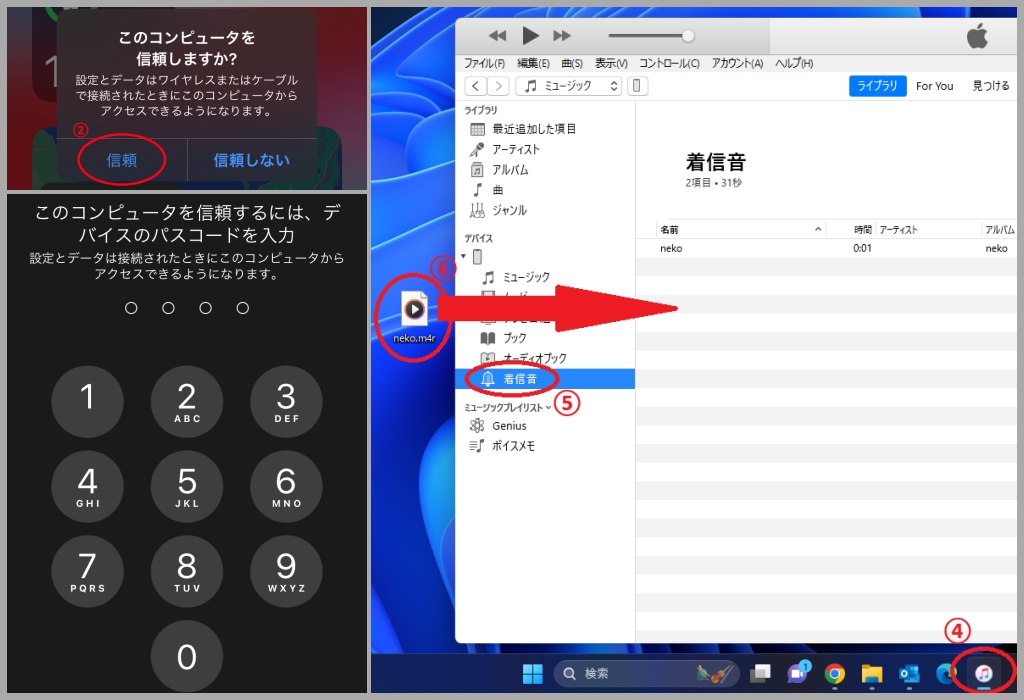Sort by the 名前 column header
The width and height of the screenshot is (1024, 700).
point(741,229)
